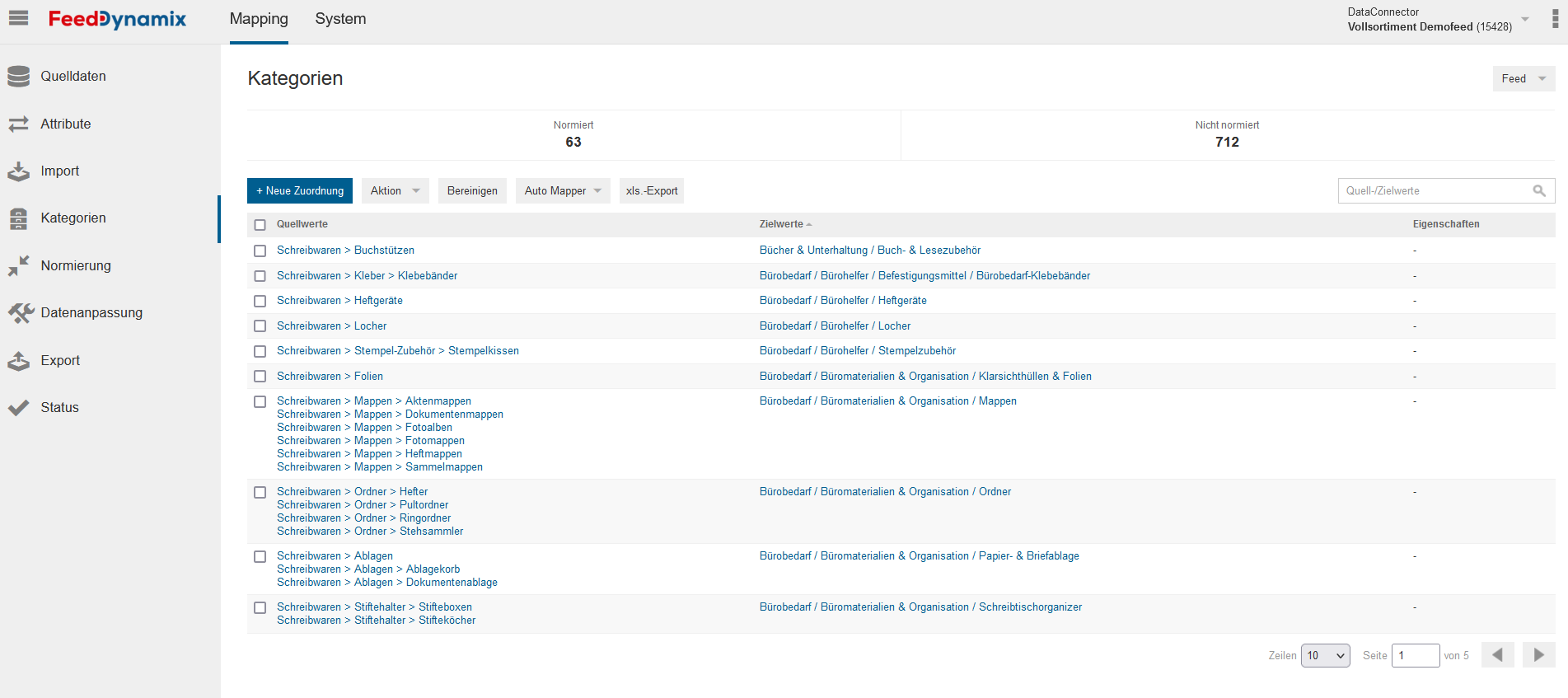The width and height of the screenshot is (1568, 698).
Task: Go to previous page arrow
Action: coord(1497,655)
